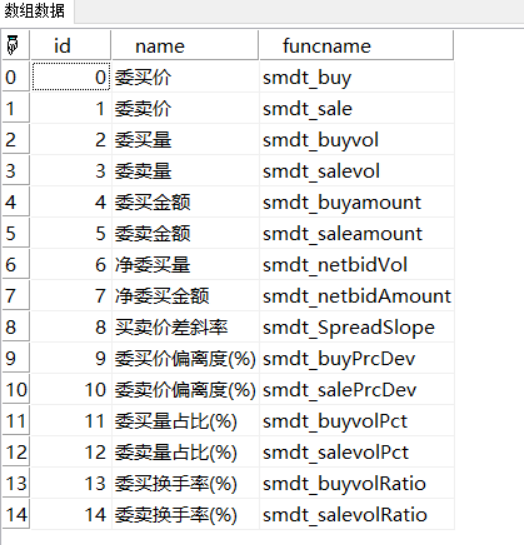Click the 买卖价差斜率 cell
This screenshot has height=545, width=524.
tap(186, 327)
